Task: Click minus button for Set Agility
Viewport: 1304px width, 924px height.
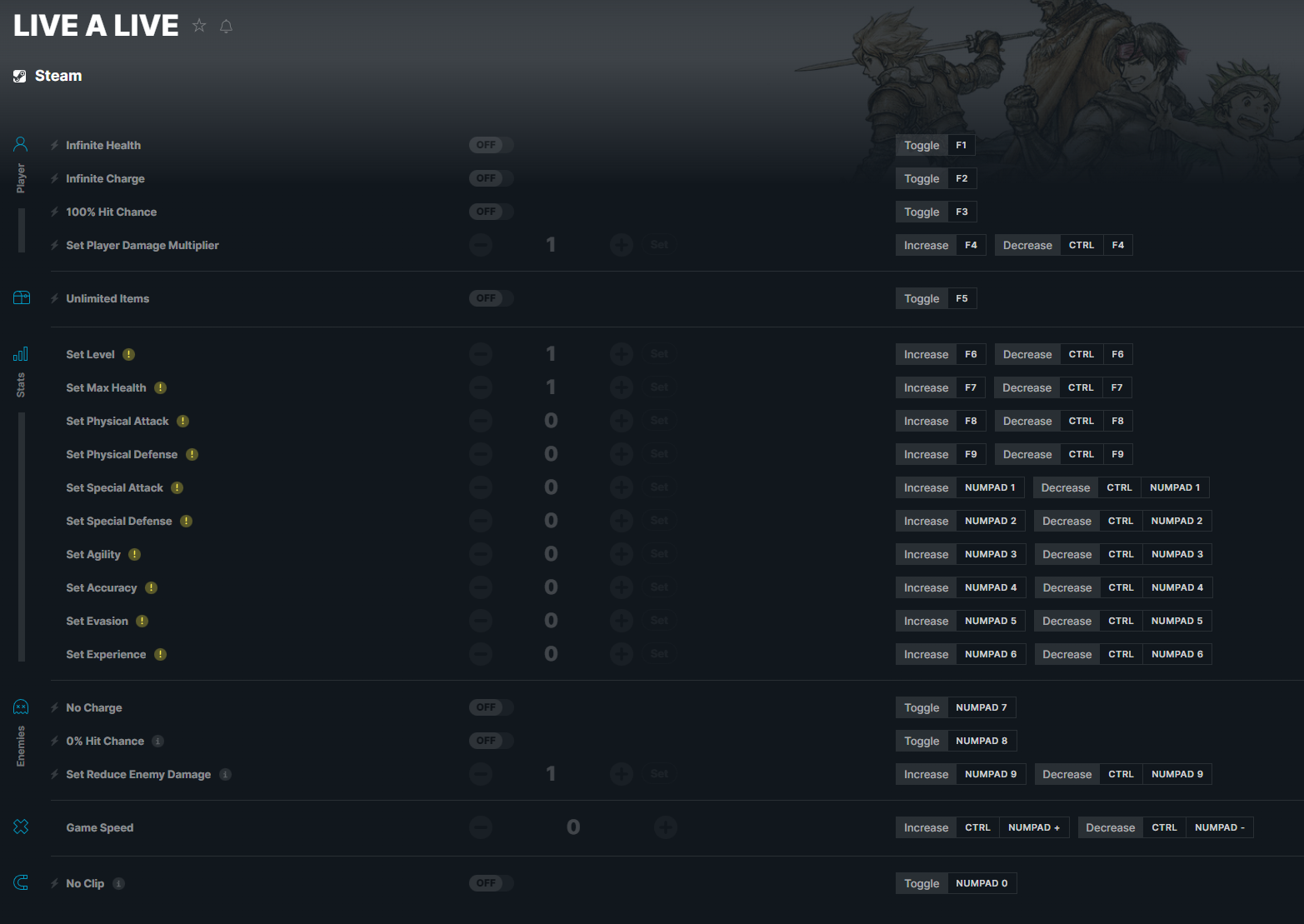Action: [481, 554]
